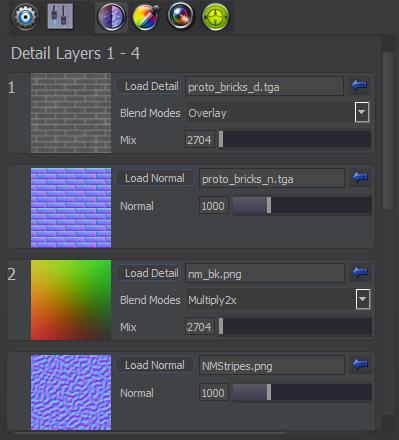Click Load Normal button for proto_bricks_n.tga
Image resolution: width=399 pixels, height=440 pixels.
click(x=155, y=178)
